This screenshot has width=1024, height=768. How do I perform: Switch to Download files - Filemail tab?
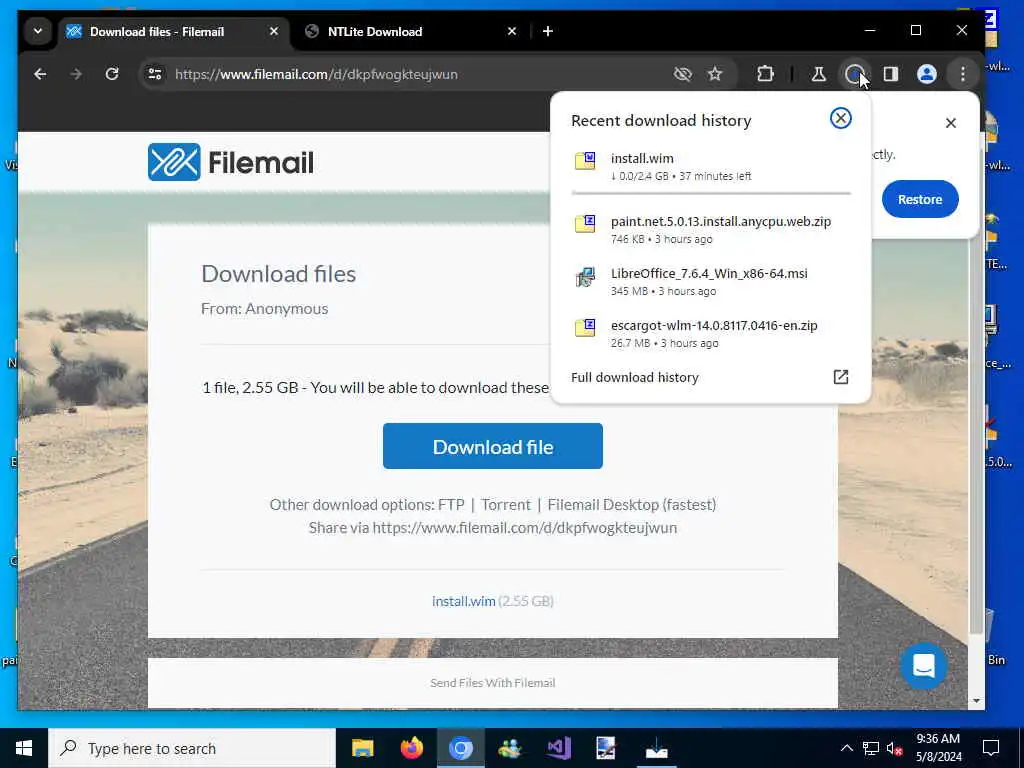coord(157,31)
